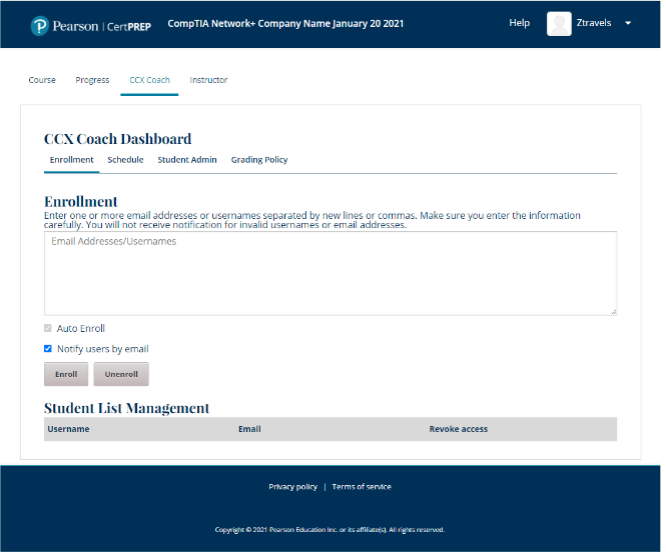Open the Terms of service link
Image resolution: width=666 pixels, height=556 pixels.
pos(361,487)
